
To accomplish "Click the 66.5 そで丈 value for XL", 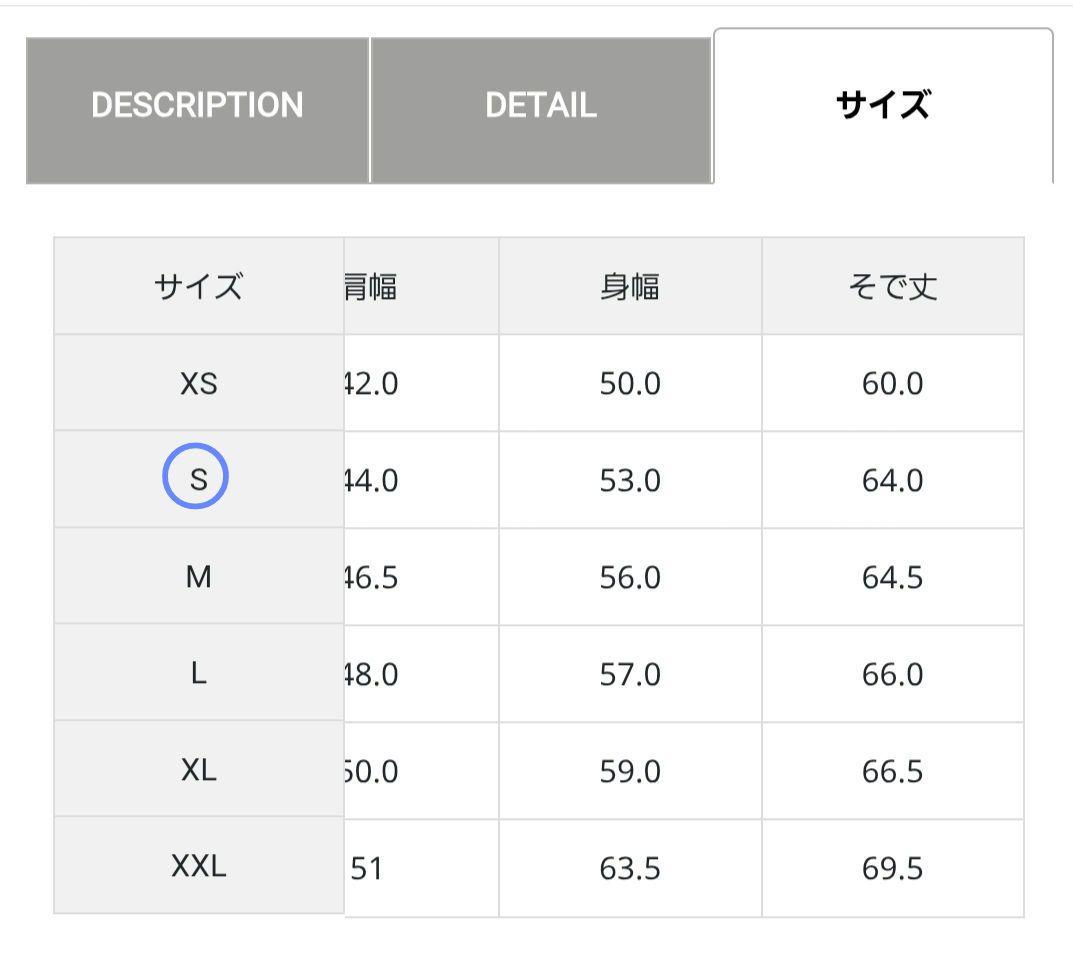I will pos(890,770).
